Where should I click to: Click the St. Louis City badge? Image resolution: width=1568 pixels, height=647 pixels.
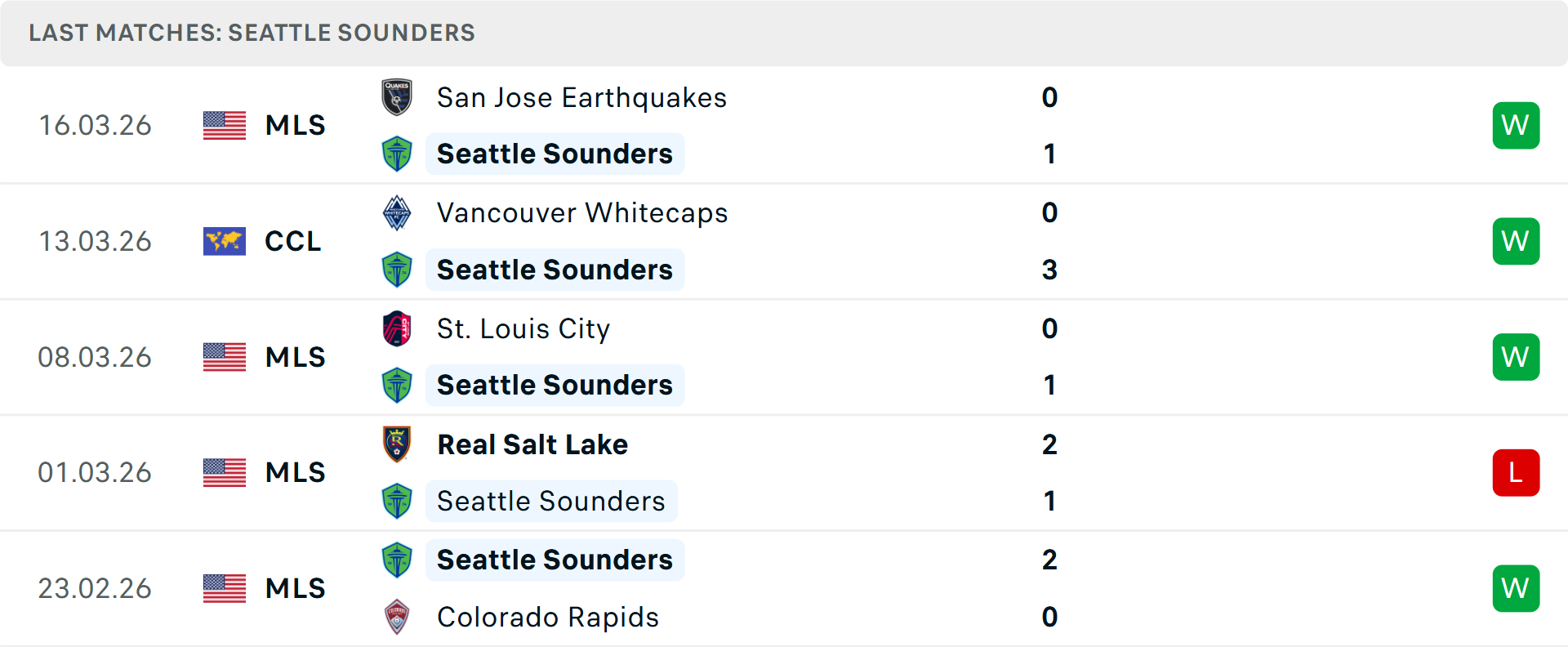coord(397,328)
